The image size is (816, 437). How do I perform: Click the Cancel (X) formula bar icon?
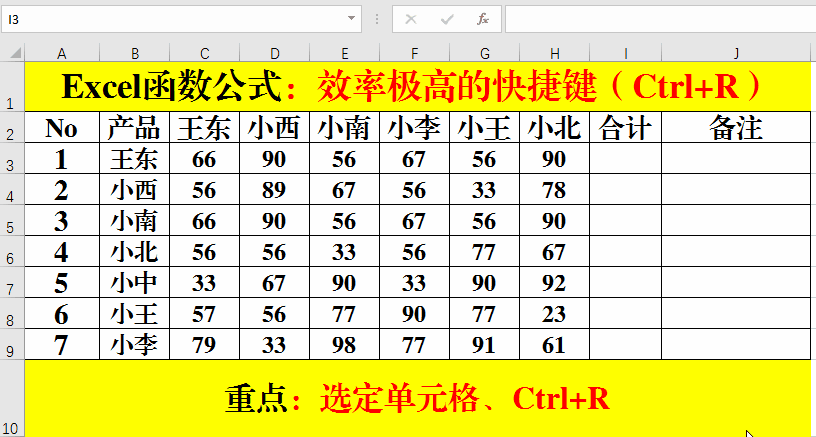[x=411, y=20]
